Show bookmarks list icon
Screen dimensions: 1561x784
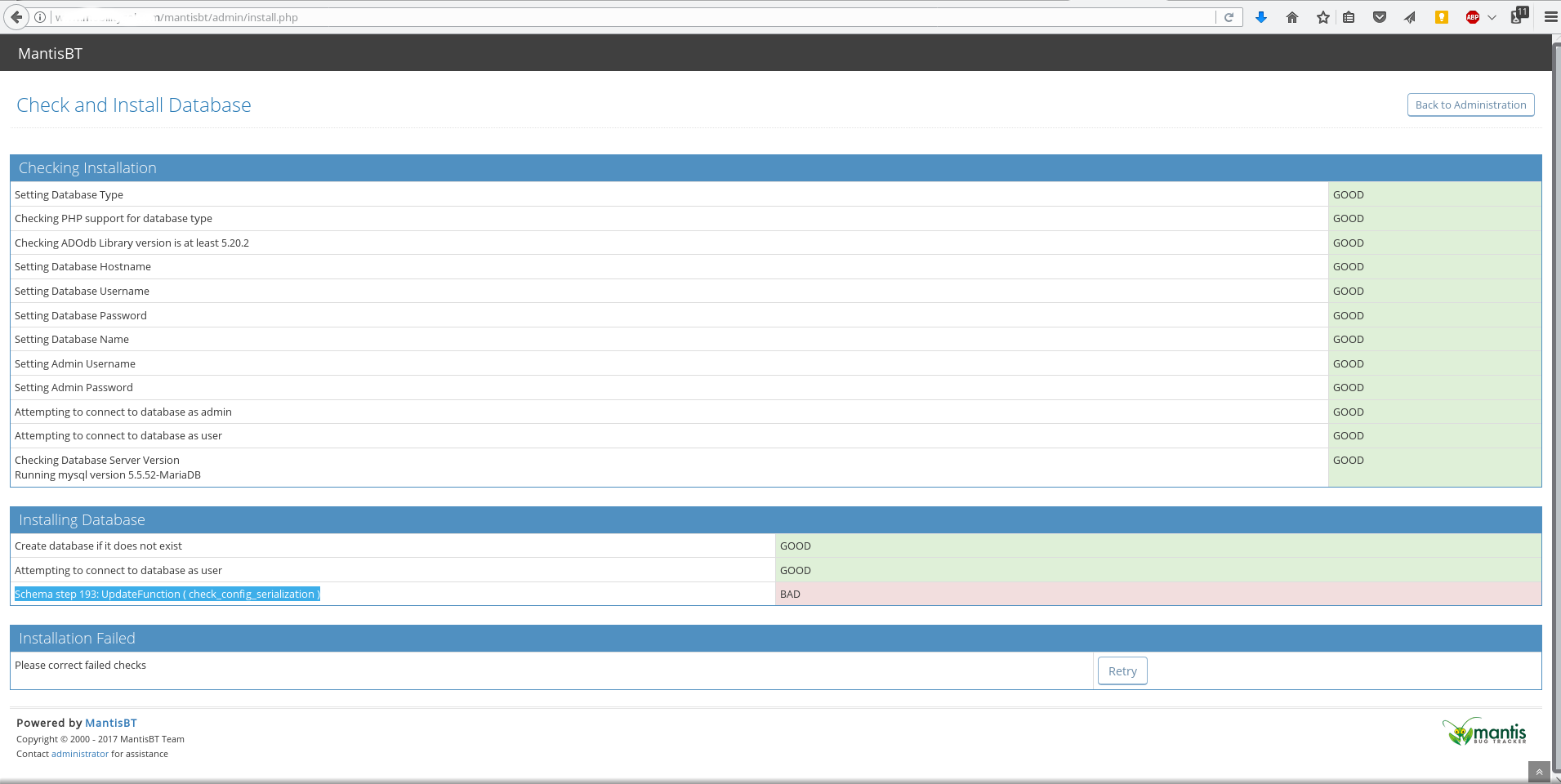1349,17
